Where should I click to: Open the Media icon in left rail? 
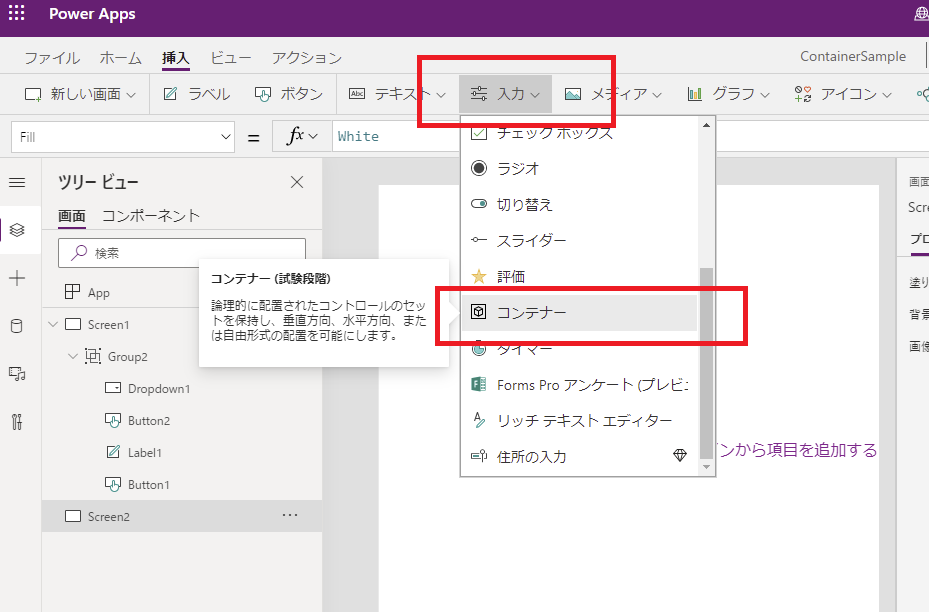pyautogui.click(x=17, y=374)
